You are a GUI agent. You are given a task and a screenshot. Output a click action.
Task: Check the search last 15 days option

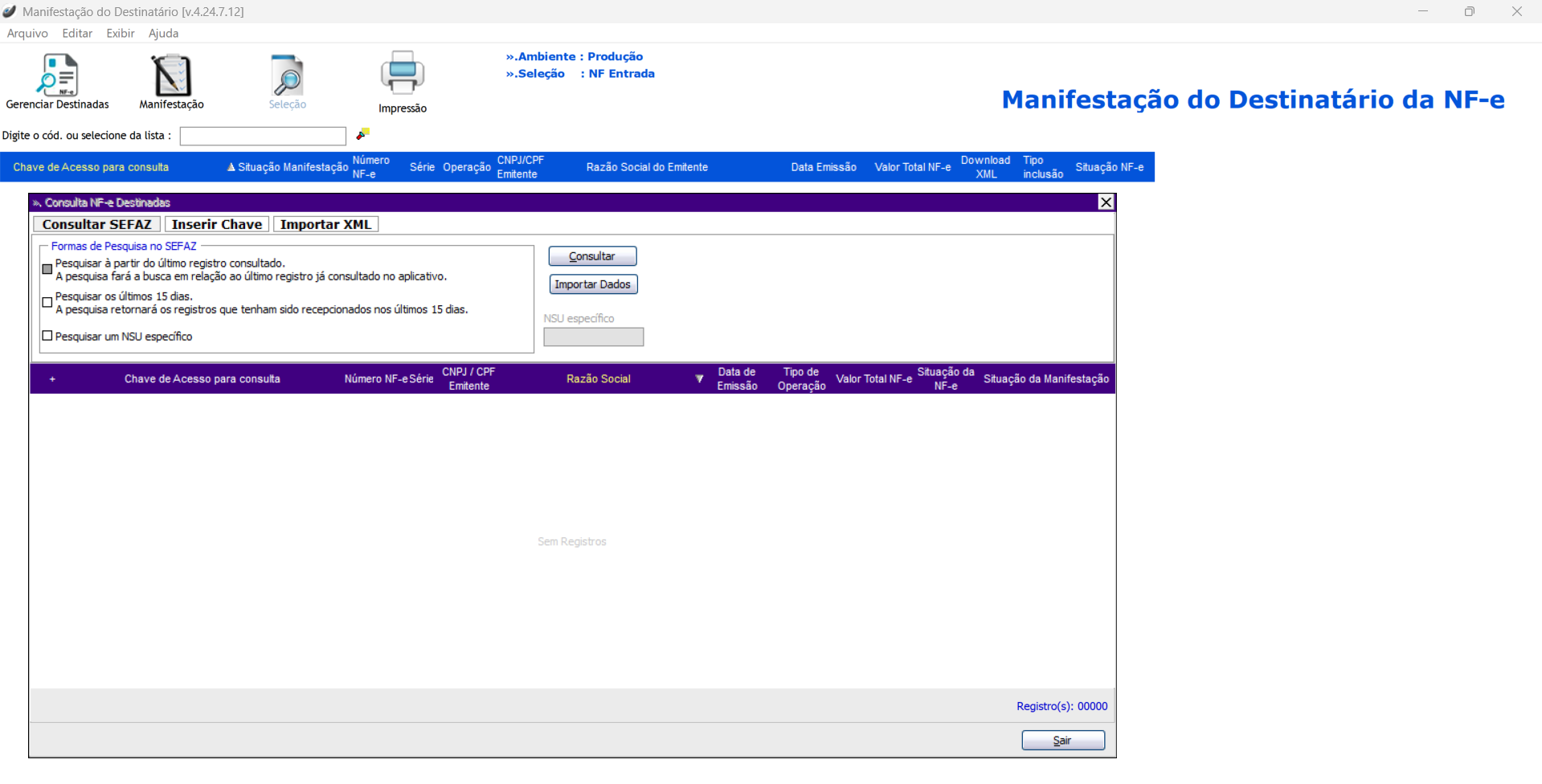(47, 303)
